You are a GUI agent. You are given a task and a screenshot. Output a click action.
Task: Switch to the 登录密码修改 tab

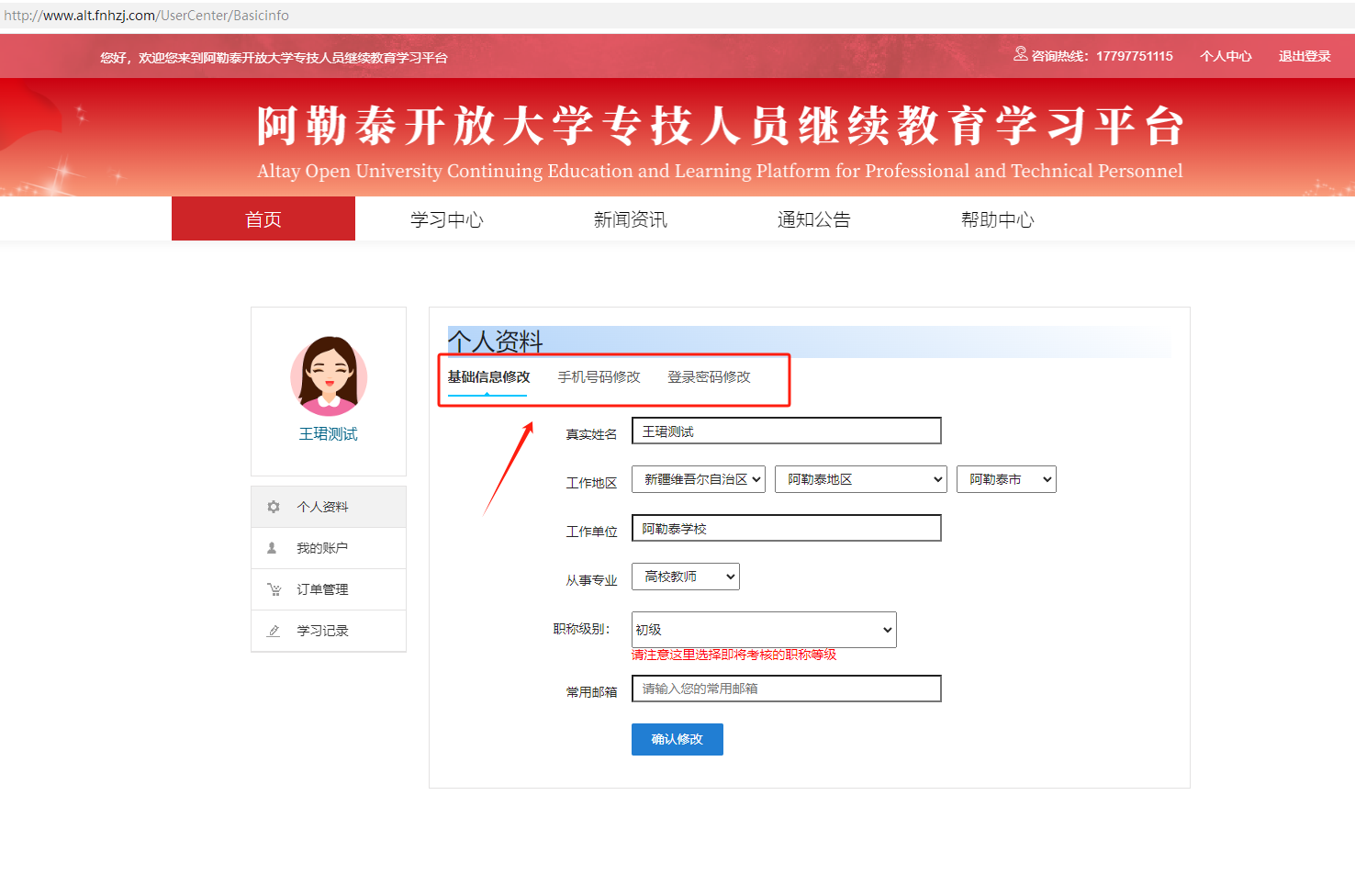(709, 377)
